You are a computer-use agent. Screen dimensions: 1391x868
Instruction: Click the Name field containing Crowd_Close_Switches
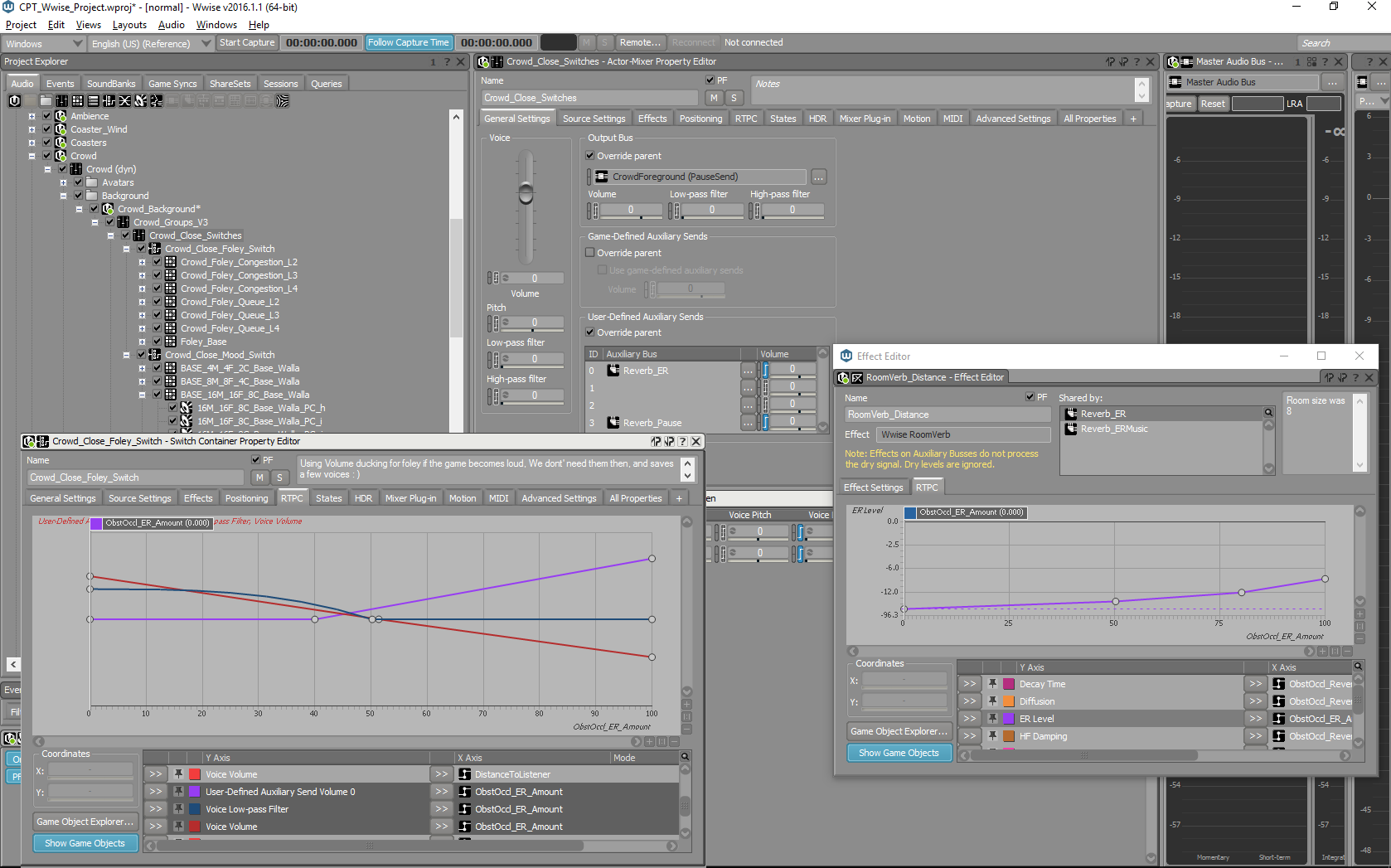tap(589, 98)
